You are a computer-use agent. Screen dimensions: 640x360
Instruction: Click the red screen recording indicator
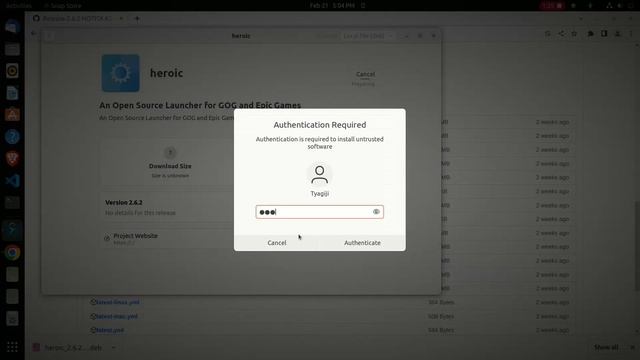click(551, 5)
